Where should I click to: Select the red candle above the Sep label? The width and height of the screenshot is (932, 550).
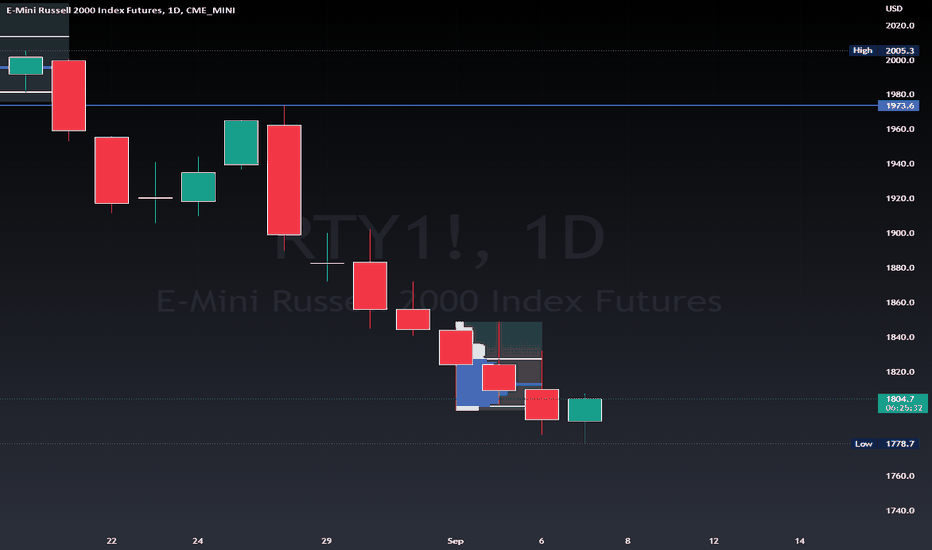(456, 347)
